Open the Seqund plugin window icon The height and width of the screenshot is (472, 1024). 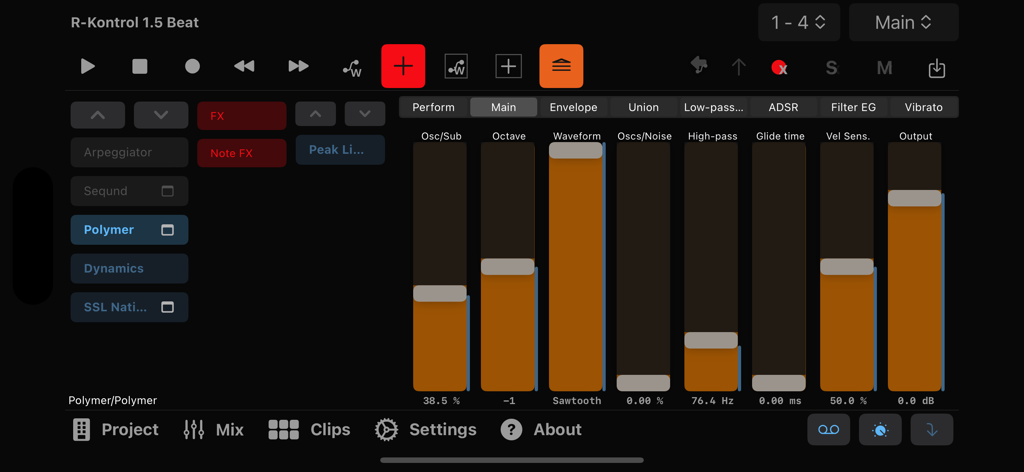click(168, 191)
